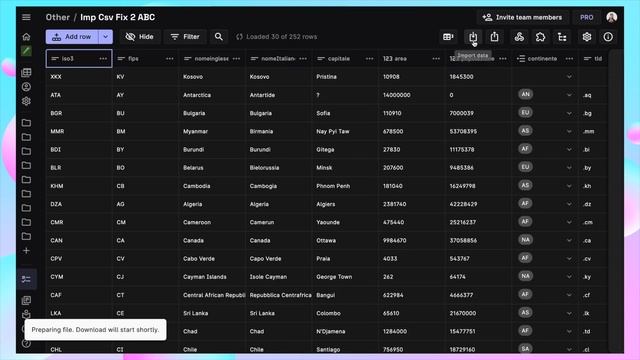Expand the continente dropdown in the Kosovo row
The image size is (640, 360).
569,77
